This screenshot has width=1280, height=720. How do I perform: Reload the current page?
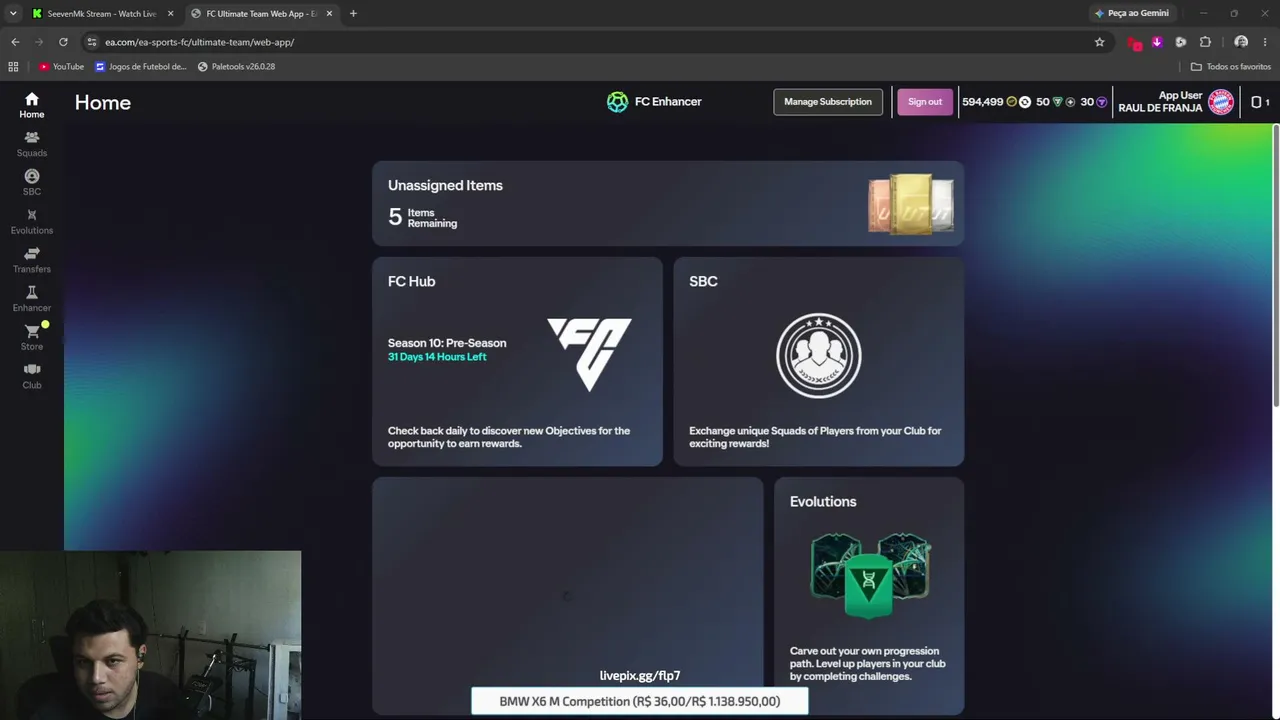pos(63,42)
